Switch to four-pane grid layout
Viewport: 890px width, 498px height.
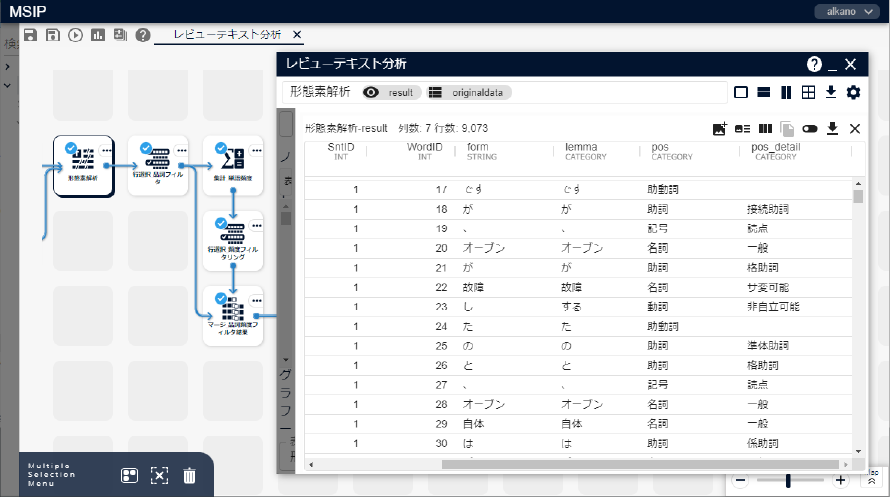(x=808, y=93)
